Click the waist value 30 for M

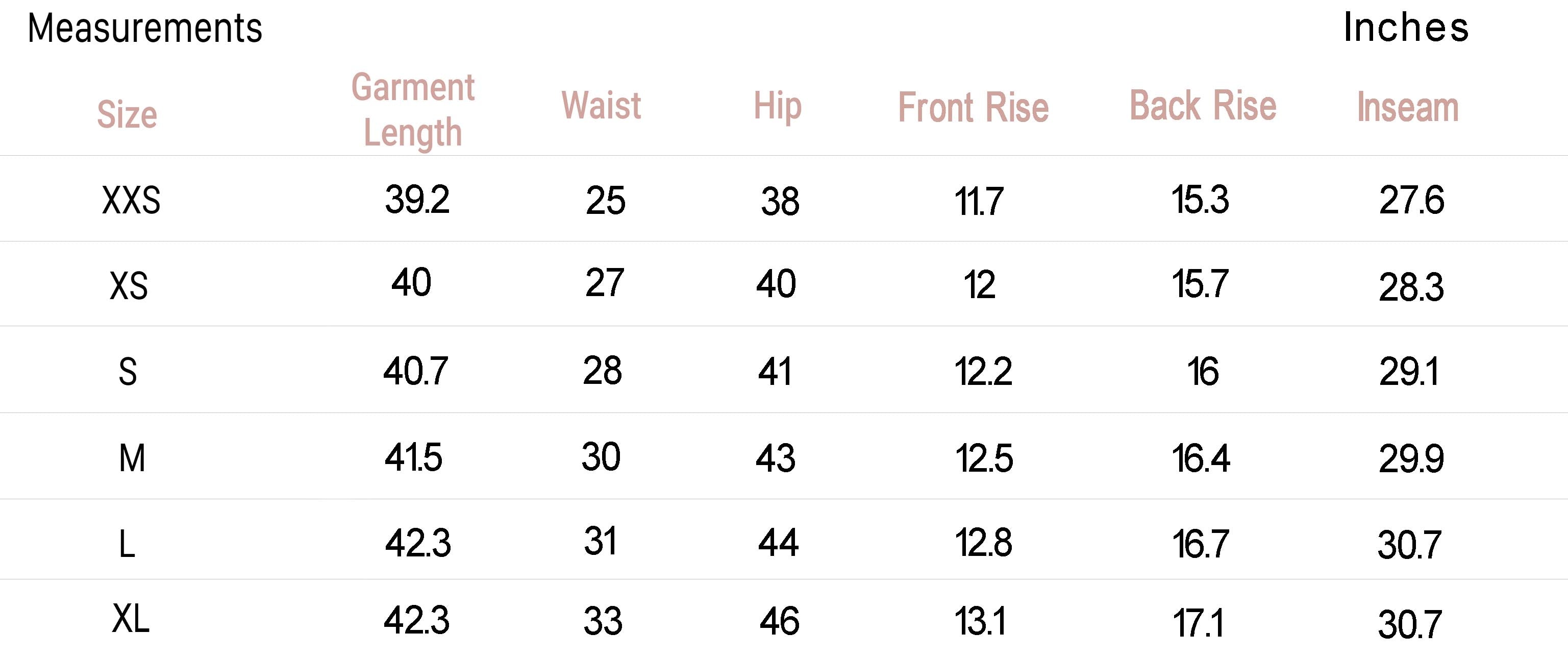coord(601,457)
